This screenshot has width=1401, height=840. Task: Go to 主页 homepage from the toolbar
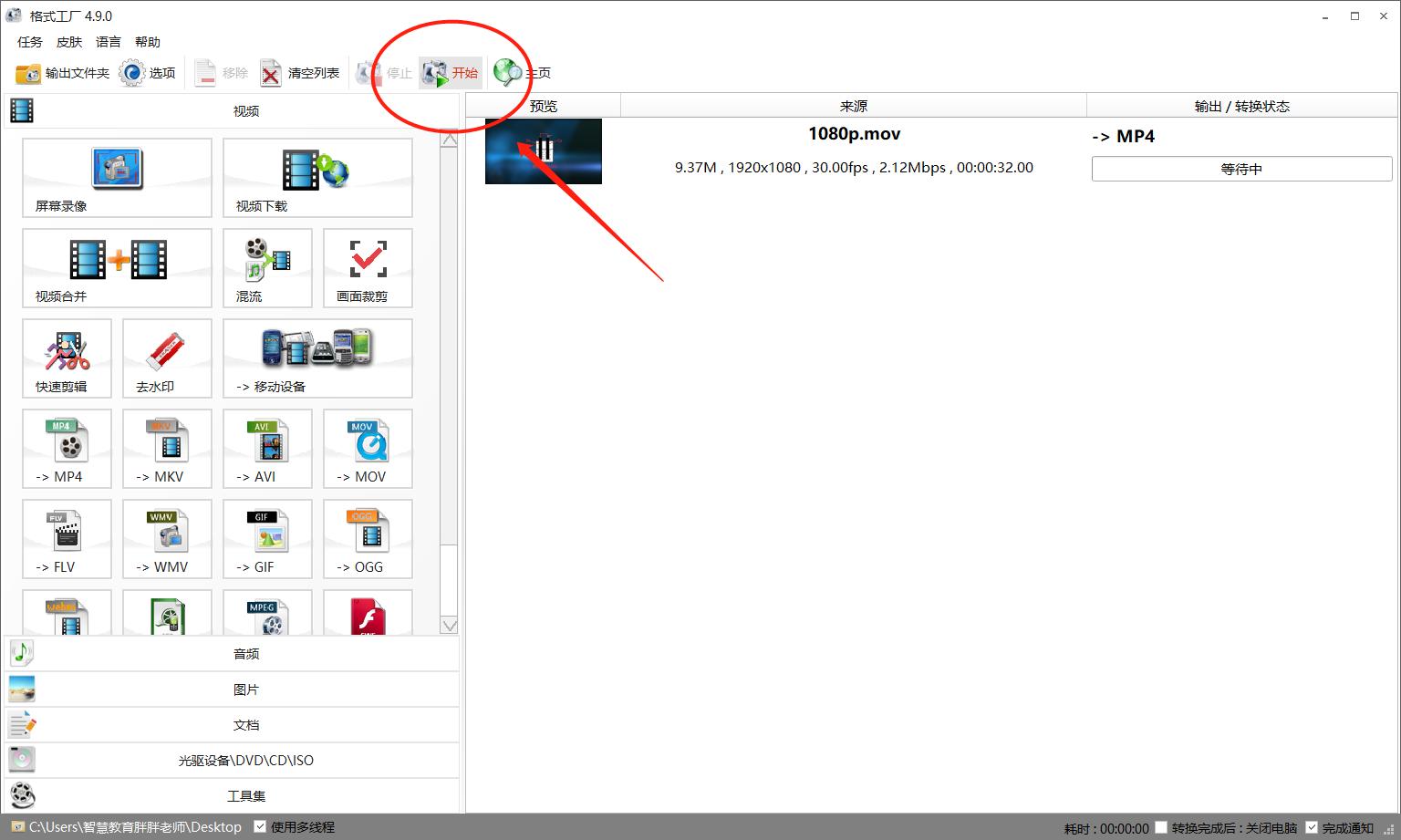coord(523,73)
